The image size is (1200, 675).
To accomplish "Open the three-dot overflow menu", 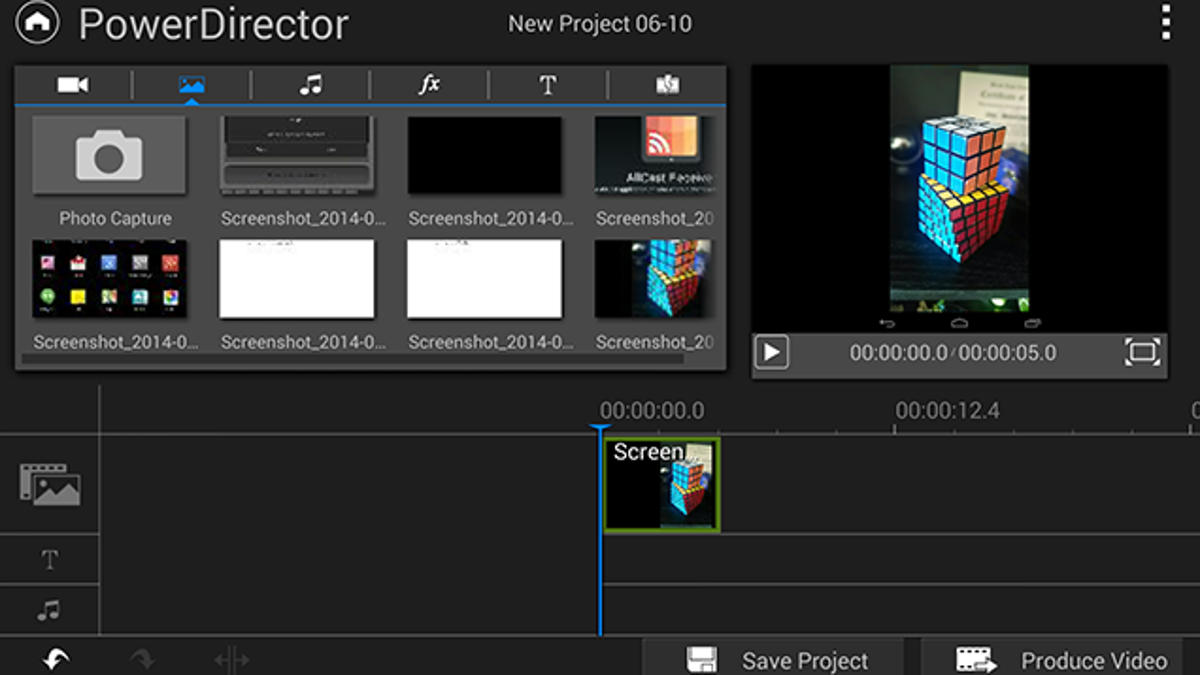I will (1166, 23).
